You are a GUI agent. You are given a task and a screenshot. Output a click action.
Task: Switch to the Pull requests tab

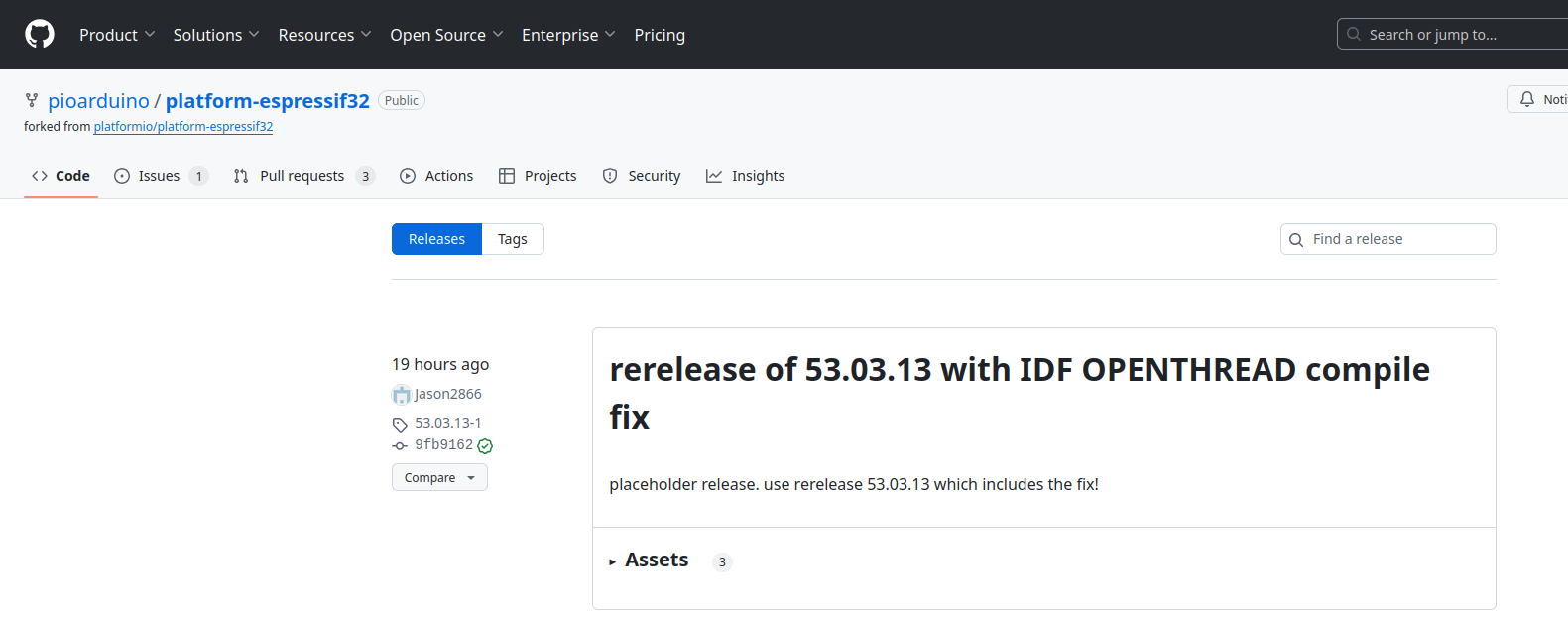click(x=303, y=176)
